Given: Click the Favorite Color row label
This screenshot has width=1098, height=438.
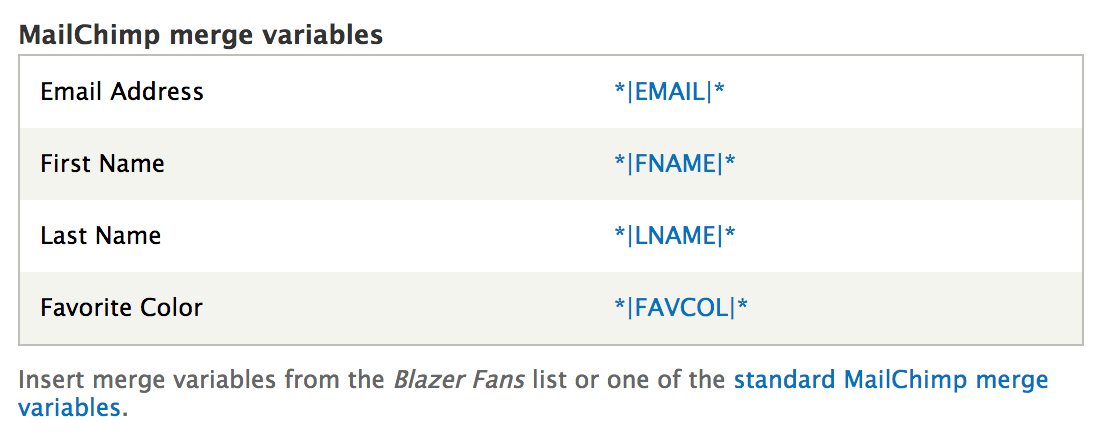Looking at the screenshot, I should (121, 308).
